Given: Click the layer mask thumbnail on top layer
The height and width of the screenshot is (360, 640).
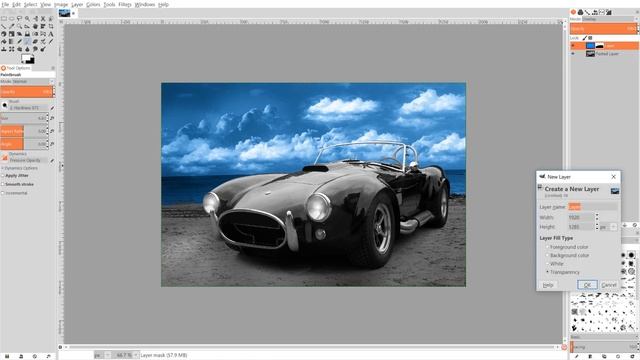Looking at the screenshot, I should point(600,46).
